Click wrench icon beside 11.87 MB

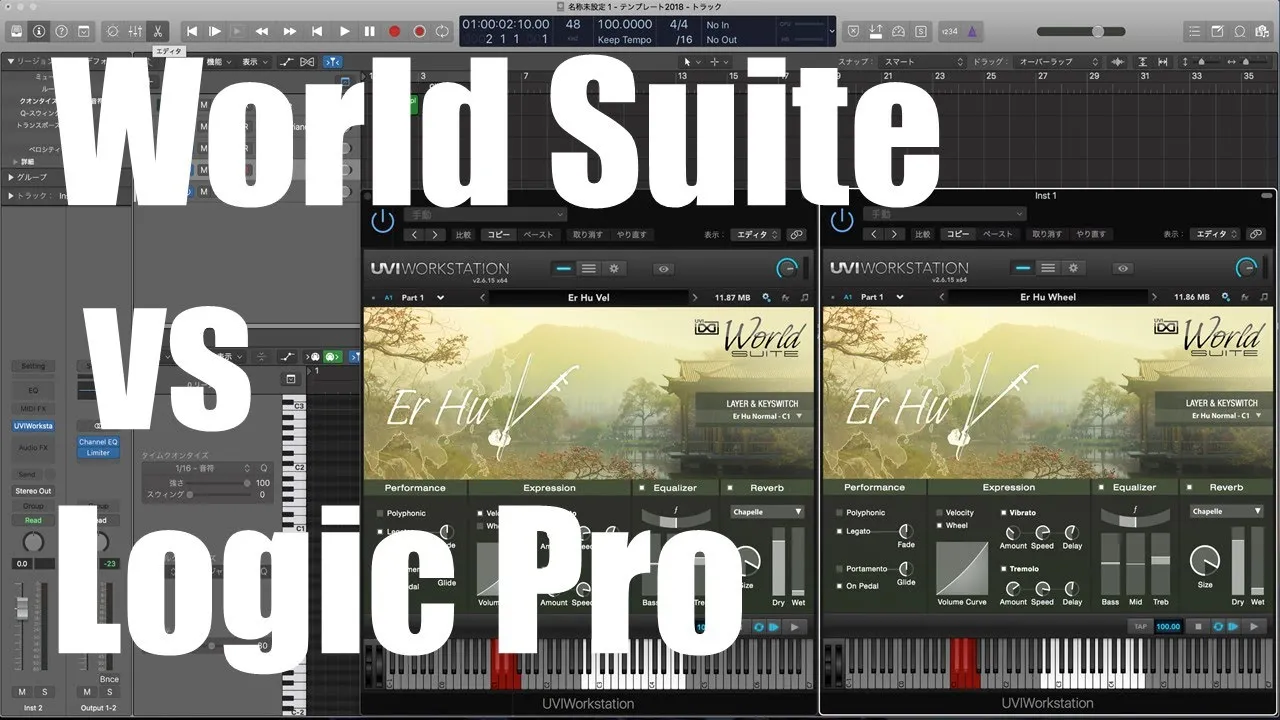(x=766, y=297)
